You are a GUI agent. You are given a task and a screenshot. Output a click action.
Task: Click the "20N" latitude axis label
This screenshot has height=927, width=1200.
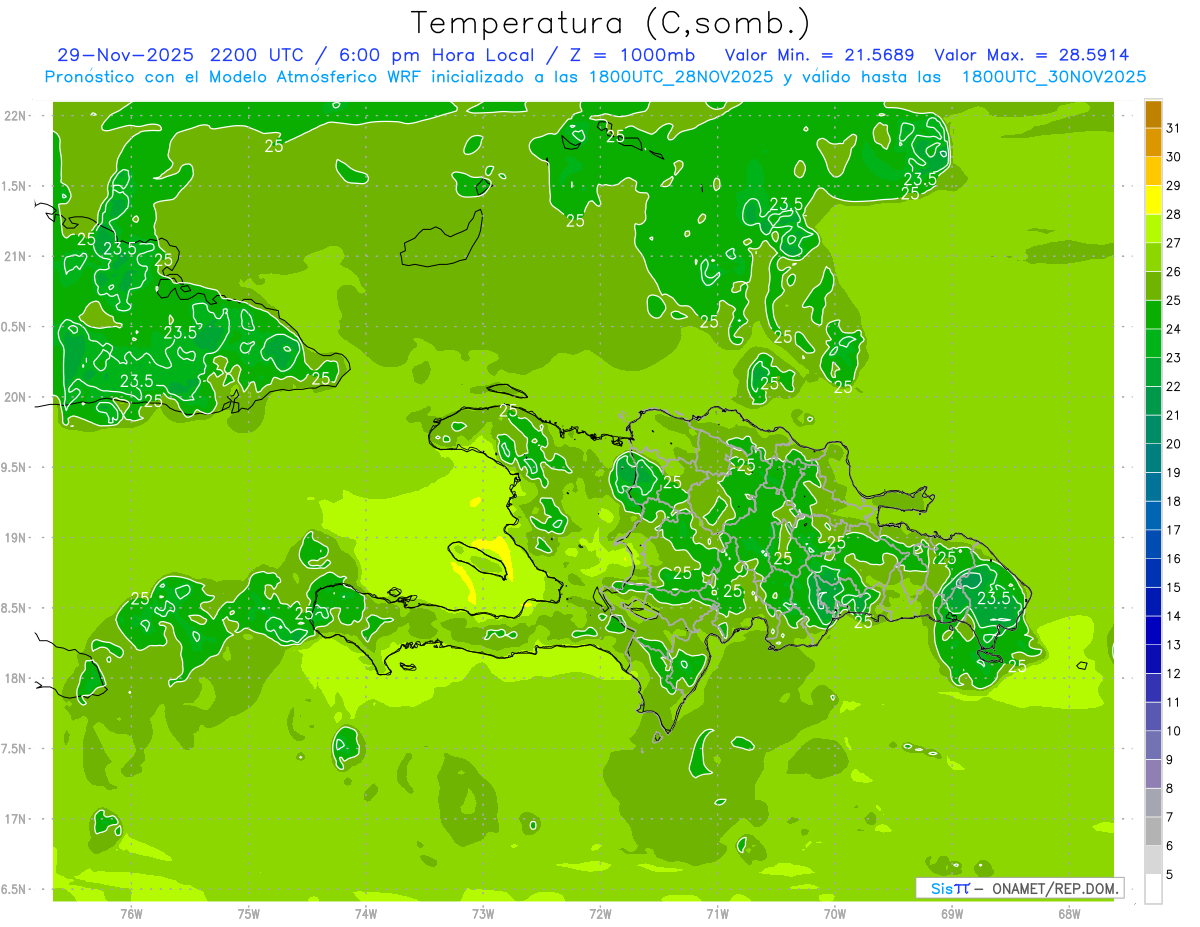click(x=16, y=397)
